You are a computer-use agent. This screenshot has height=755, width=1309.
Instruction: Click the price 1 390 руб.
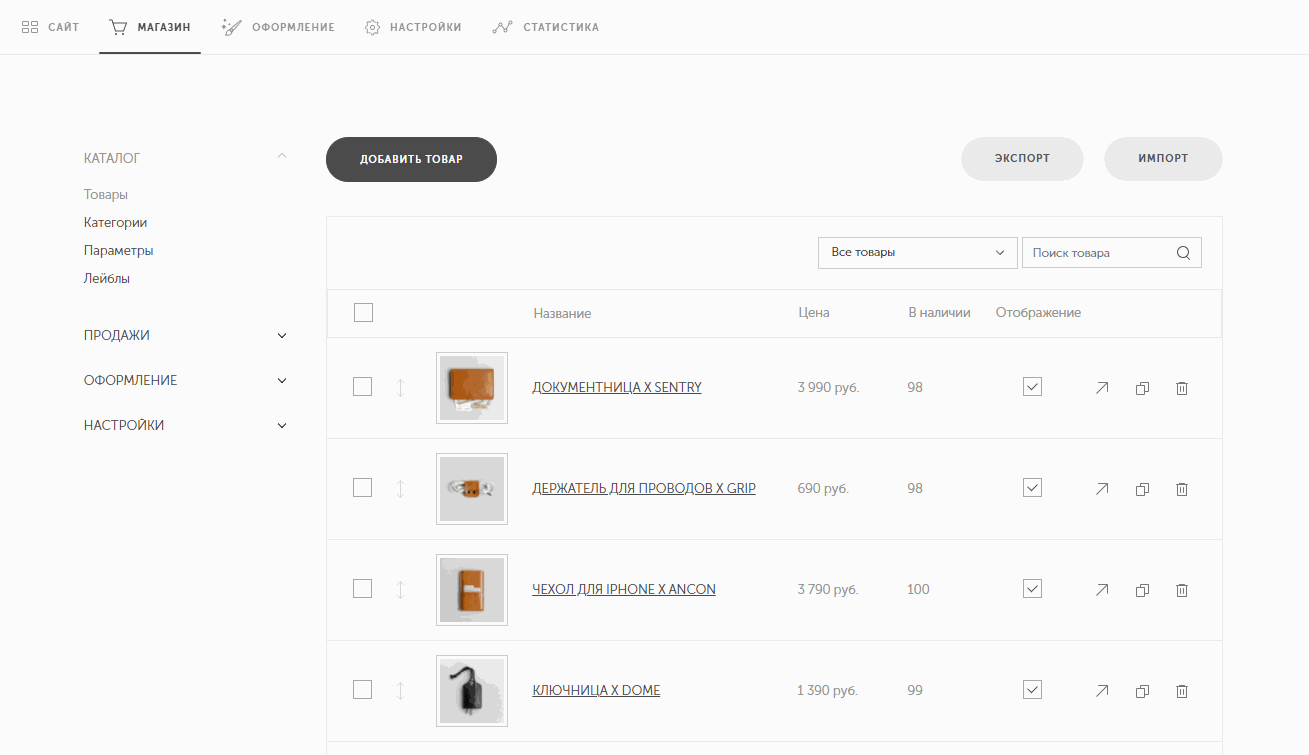[x=828, y=691]
